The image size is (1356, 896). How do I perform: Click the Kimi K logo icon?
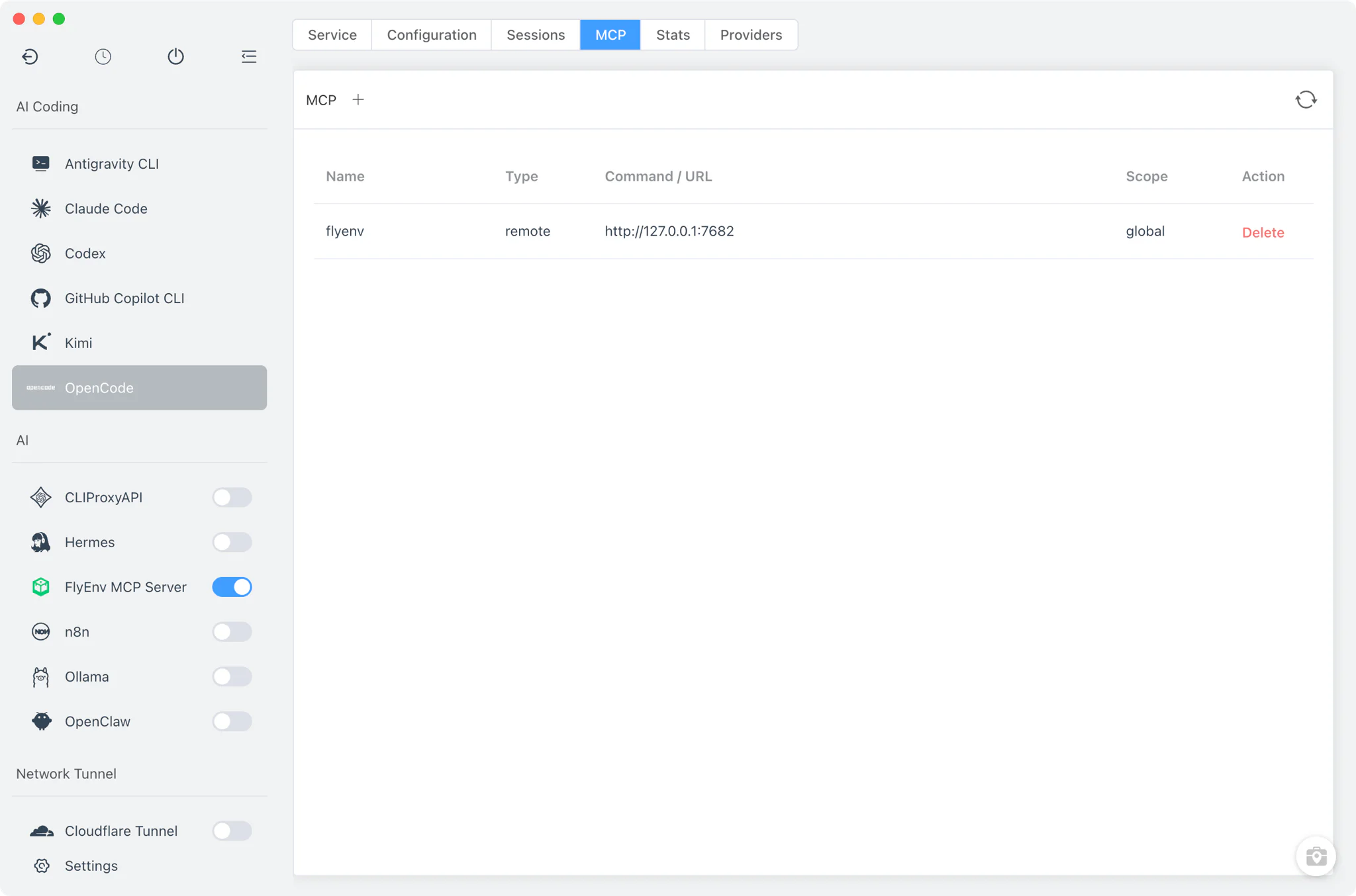point(41,342)
